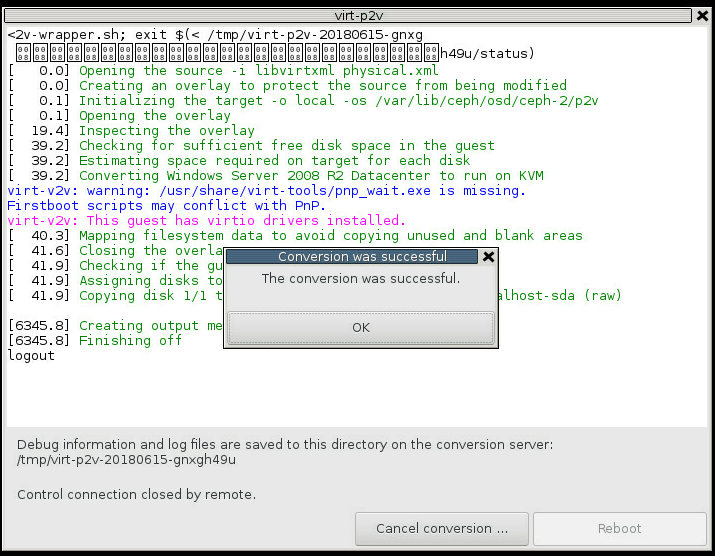
Task: Click the 'The conversion was successful.' message
Action: 361,278
